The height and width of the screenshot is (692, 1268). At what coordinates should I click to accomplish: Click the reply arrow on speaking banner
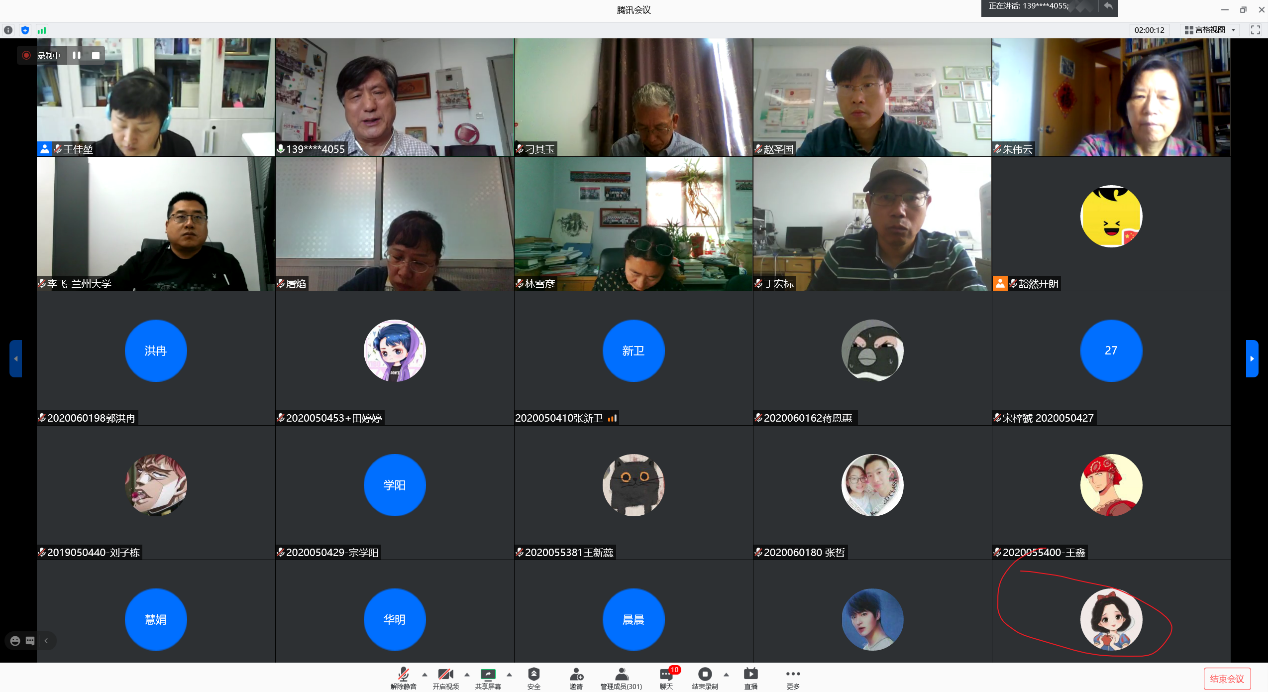(x=1108, y=6)
